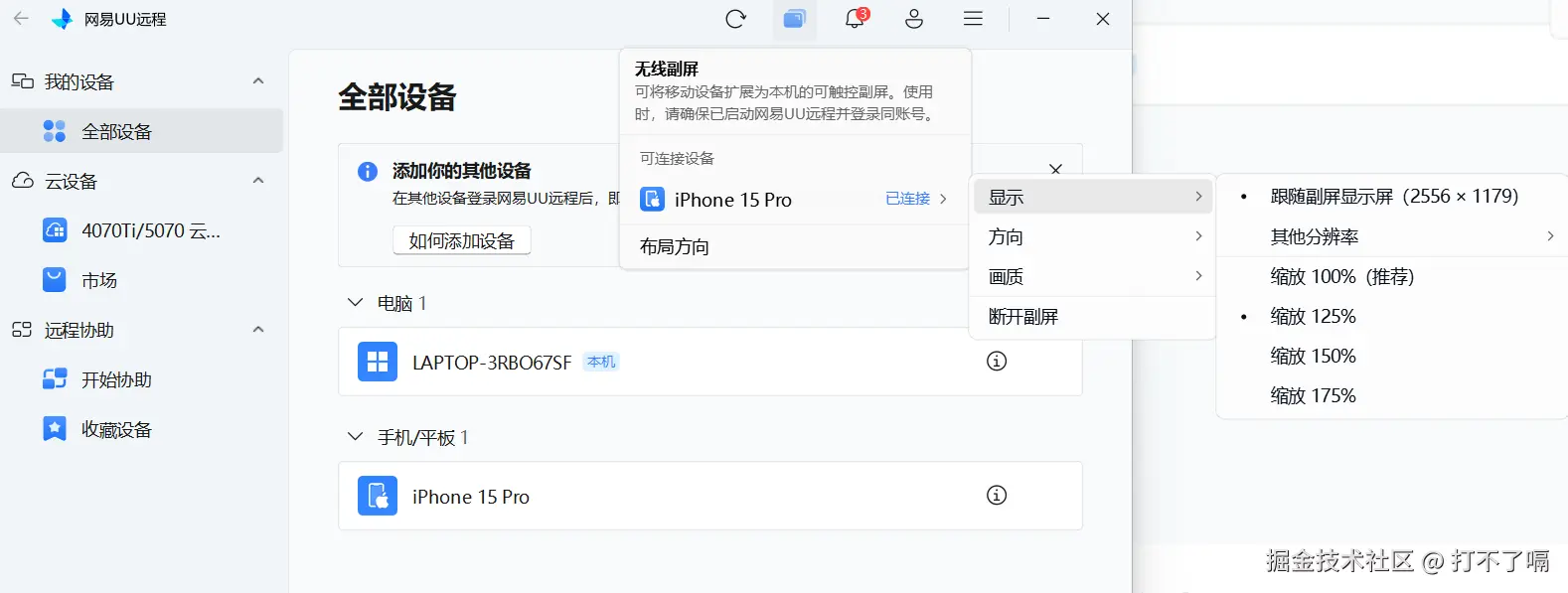Click the 全部设备 sidebar icon
This screenshot has width=1568, height=593.
55,131
